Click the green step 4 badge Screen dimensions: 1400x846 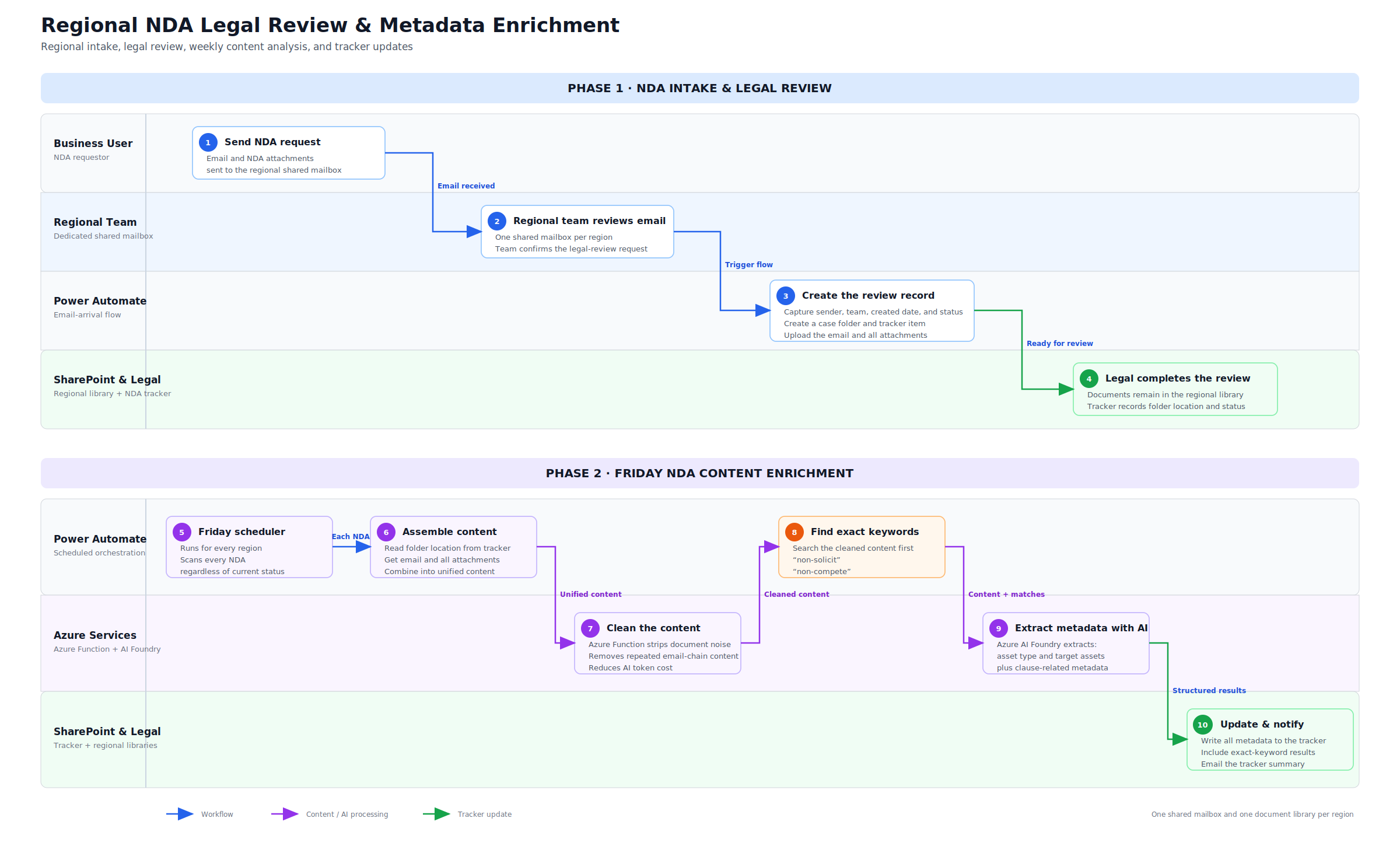1088,379
